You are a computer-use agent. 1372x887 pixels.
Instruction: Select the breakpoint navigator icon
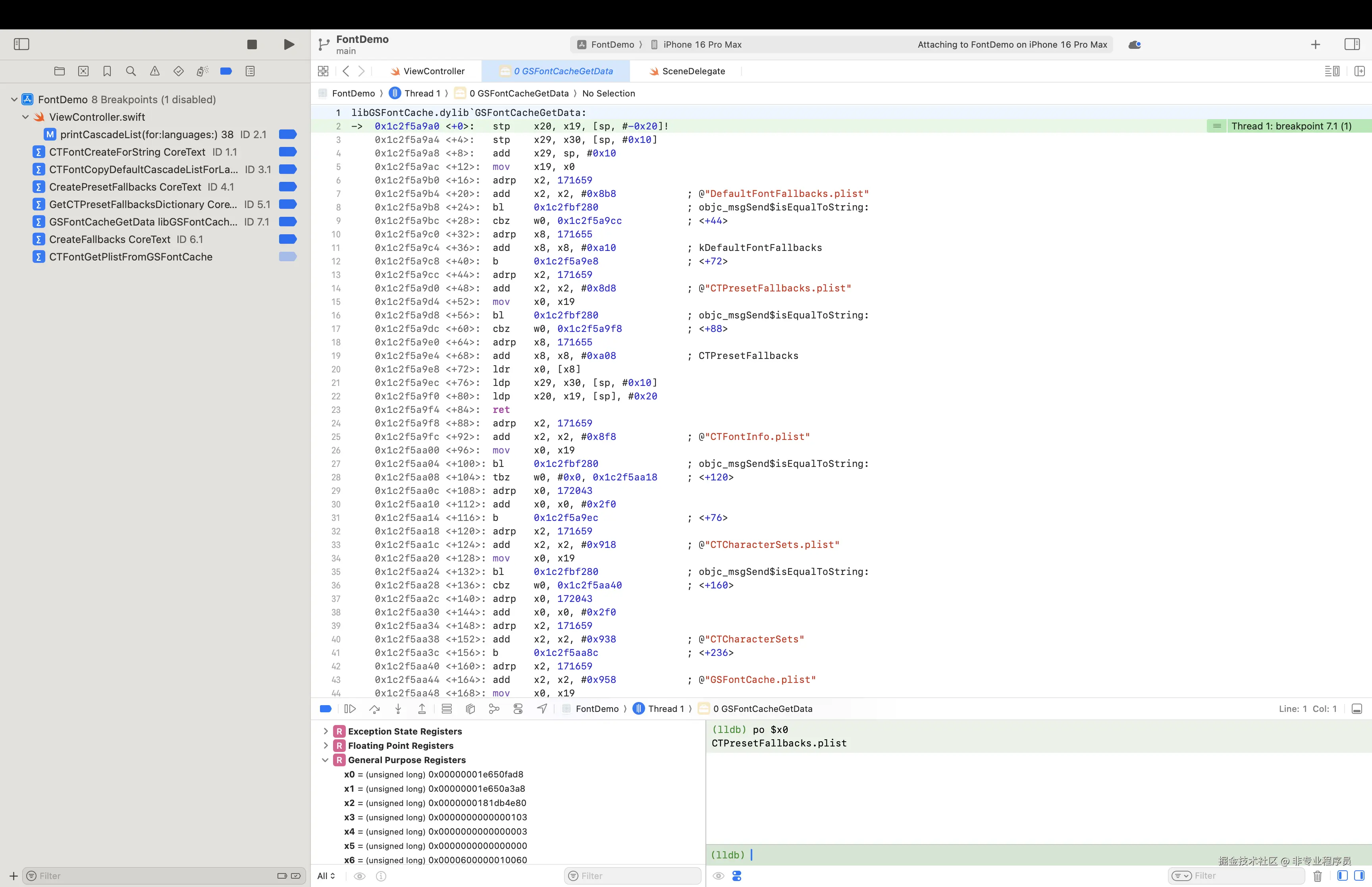(x=226, y=71)
